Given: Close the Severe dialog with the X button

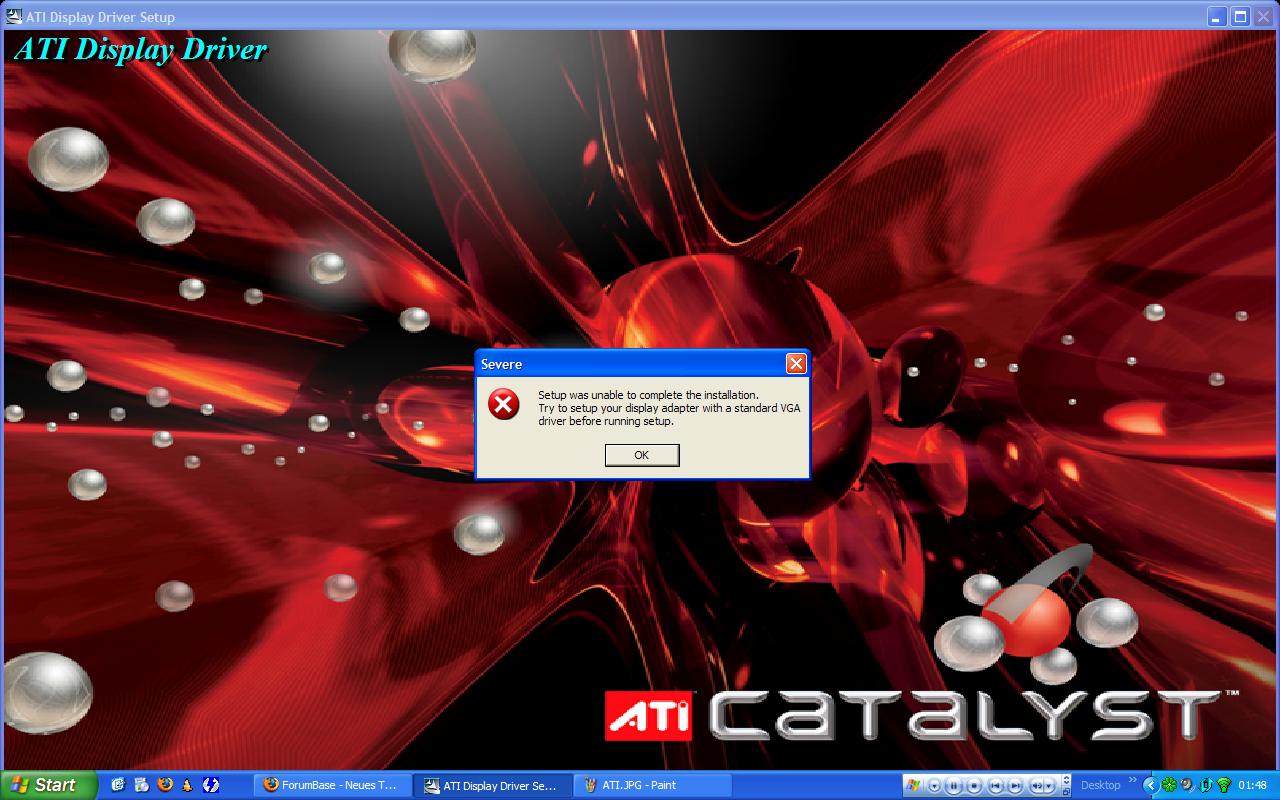Looking at the screenshot, I should coord(796,363).
